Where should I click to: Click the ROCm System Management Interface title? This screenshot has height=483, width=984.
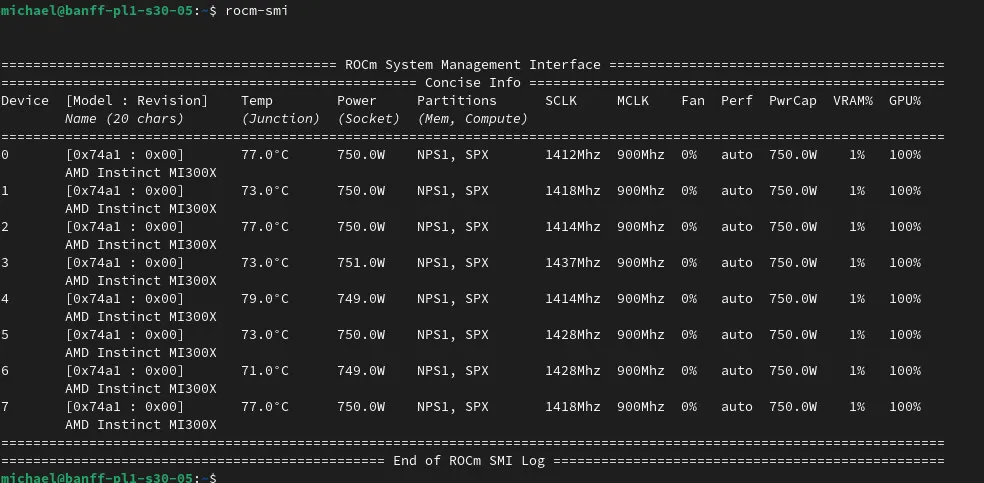click(x=473, y=64)
